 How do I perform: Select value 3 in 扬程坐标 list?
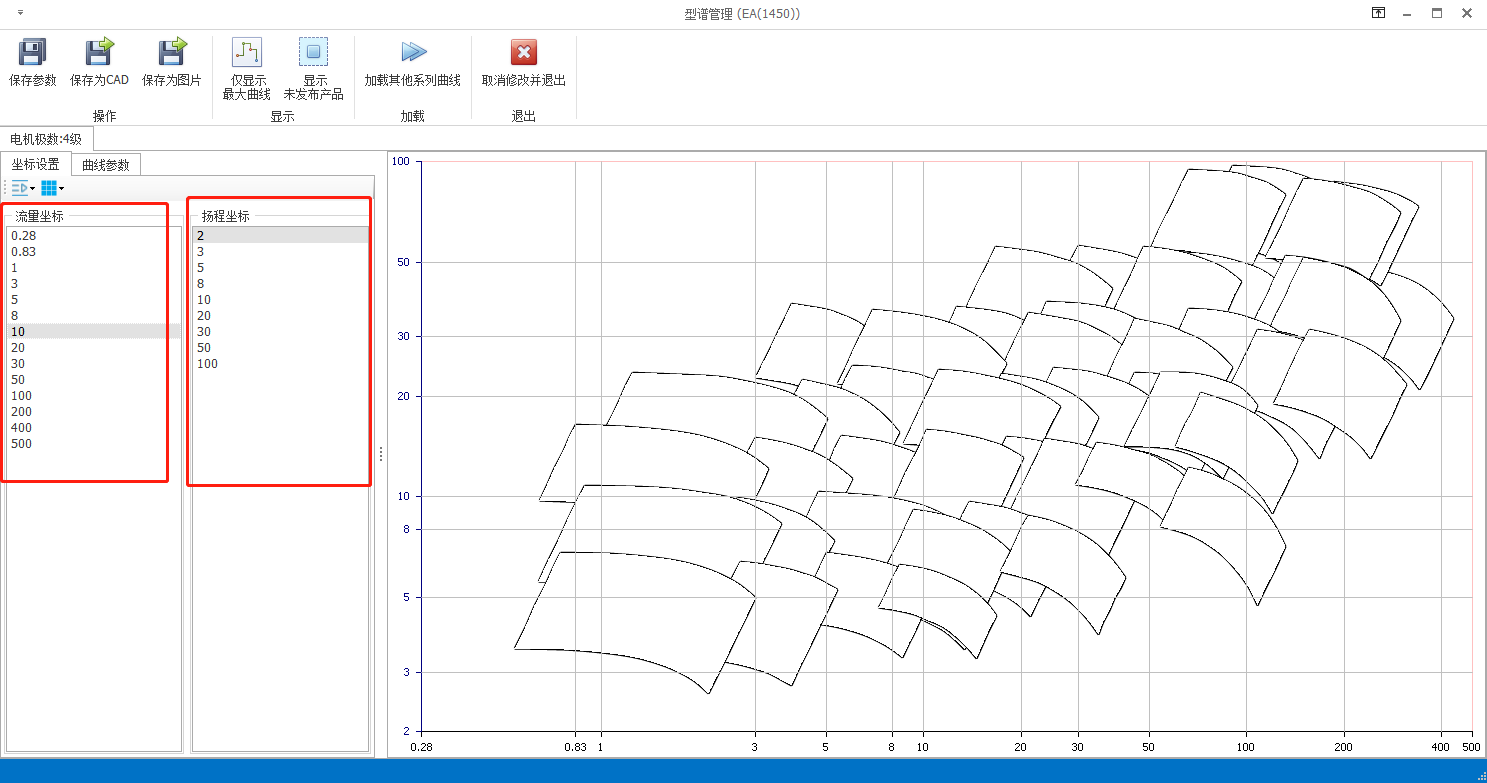[x=280, y=251]
